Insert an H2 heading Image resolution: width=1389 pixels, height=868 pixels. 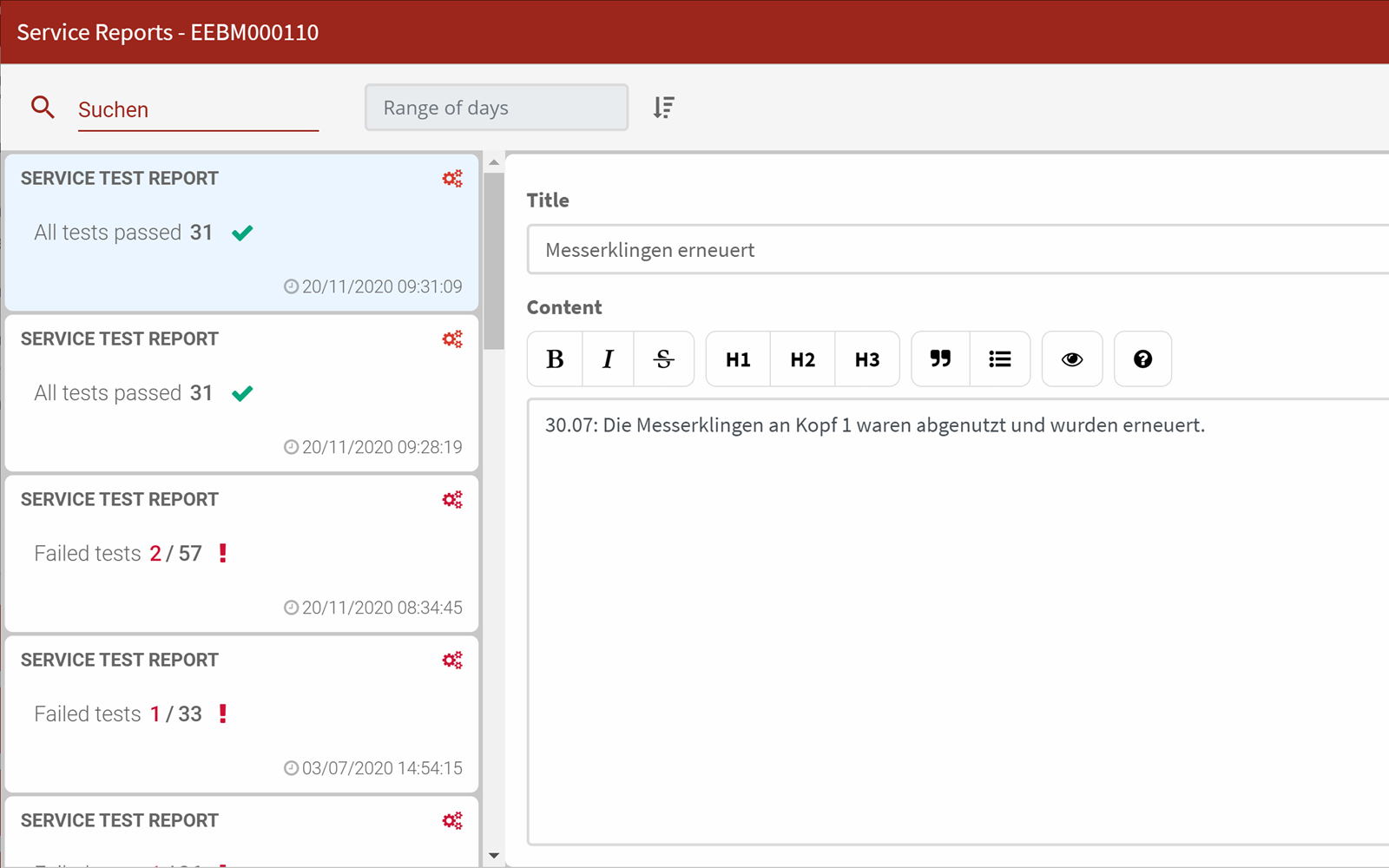tap(802, 359)
